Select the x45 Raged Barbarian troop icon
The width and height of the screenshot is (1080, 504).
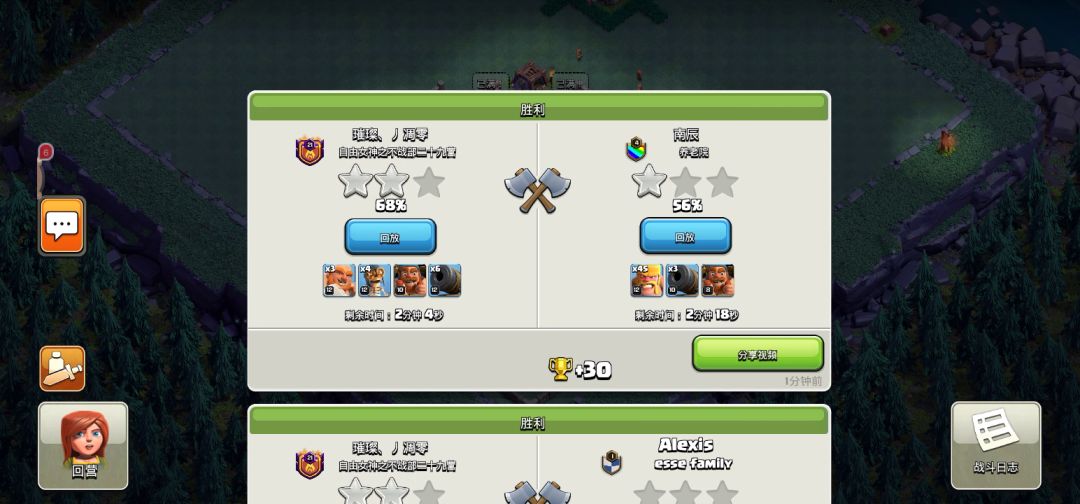[x=647, y=280]
